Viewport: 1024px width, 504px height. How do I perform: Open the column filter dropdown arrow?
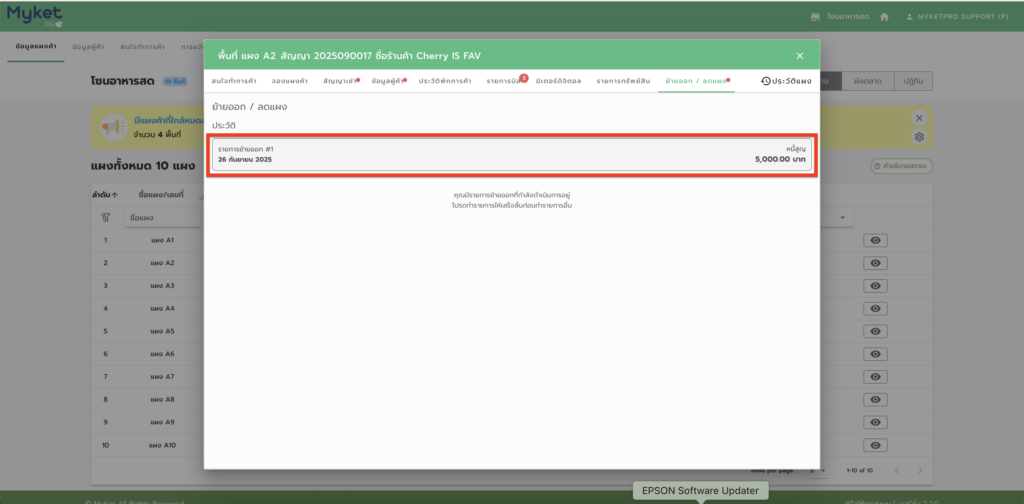pyautogui.click(x=843, y=217)
